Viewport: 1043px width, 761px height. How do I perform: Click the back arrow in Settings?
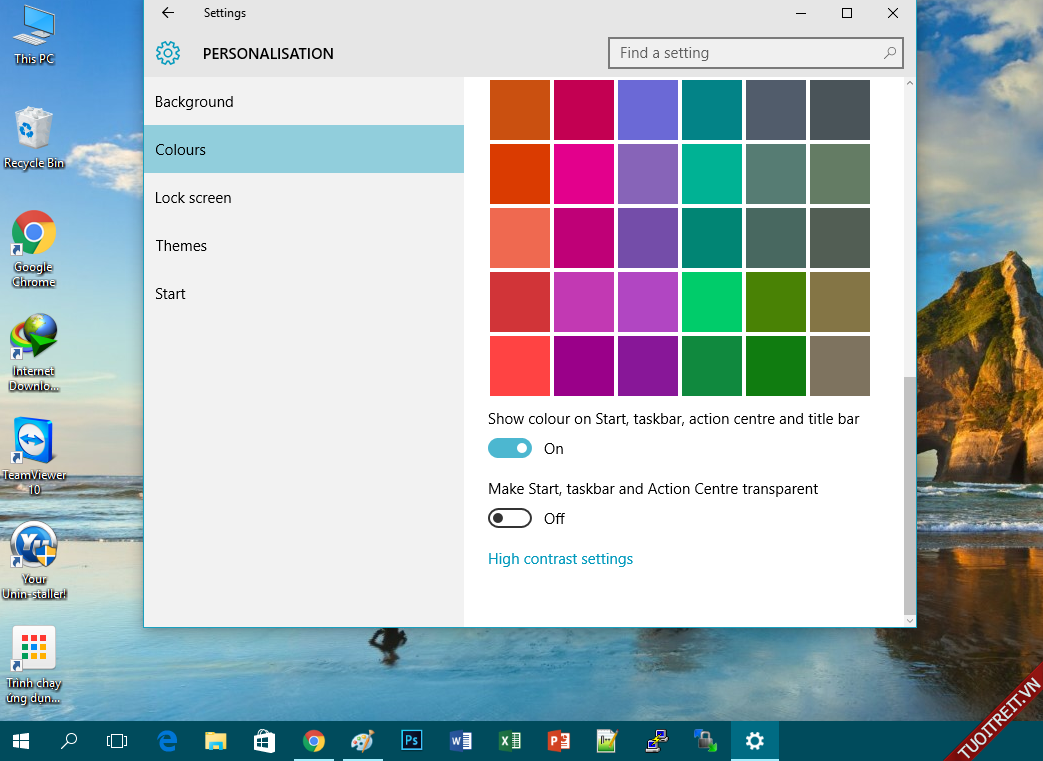coord(168,13)
